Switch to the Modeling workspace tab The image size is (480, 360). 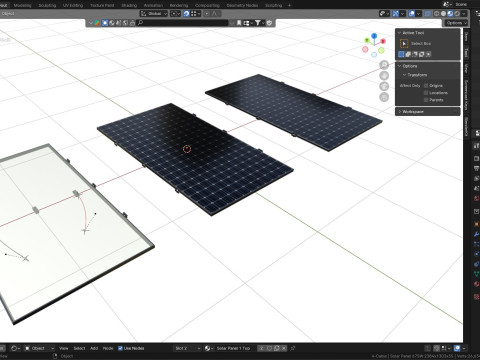point(22,5)
